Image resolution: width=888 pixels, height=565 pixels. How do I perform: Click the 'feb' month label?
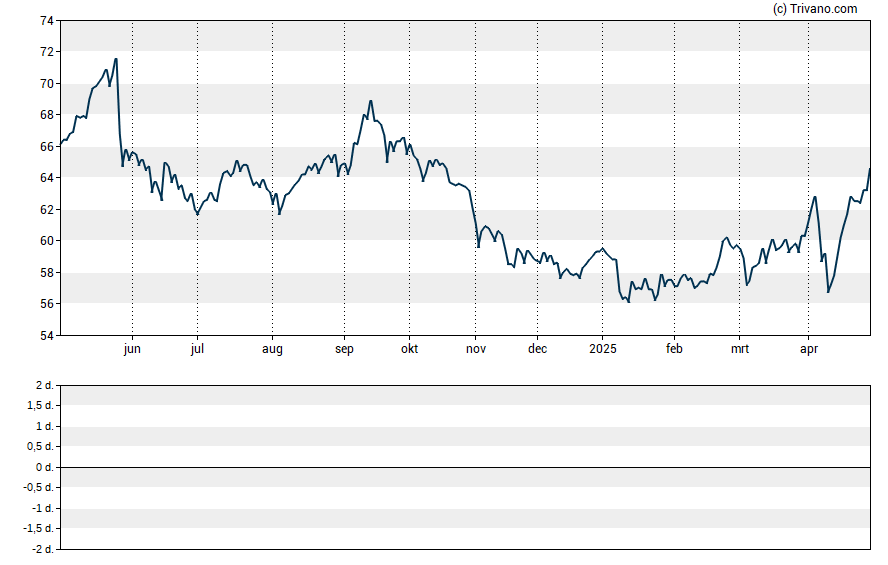[674, 349]
